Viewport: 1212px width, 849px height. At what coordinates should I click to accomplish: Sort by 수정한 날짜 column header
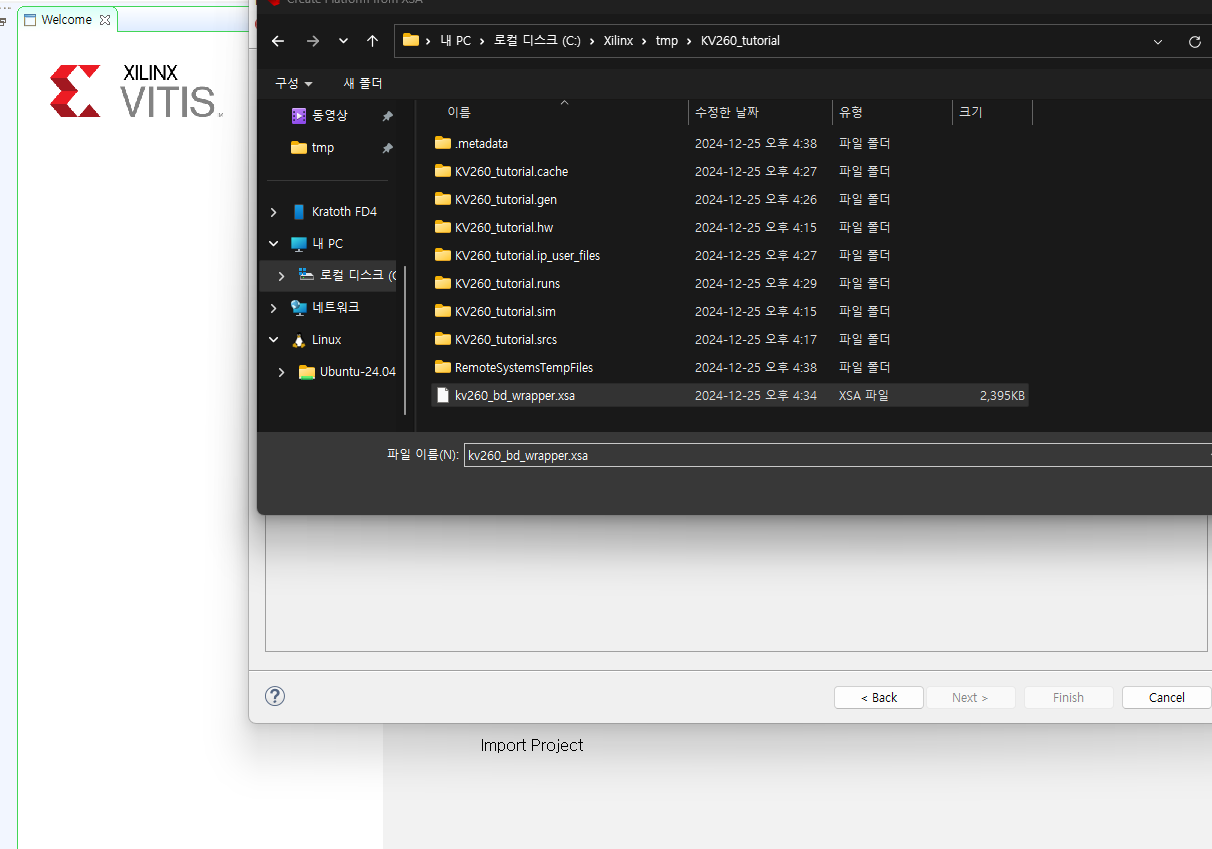pos(725,112)
